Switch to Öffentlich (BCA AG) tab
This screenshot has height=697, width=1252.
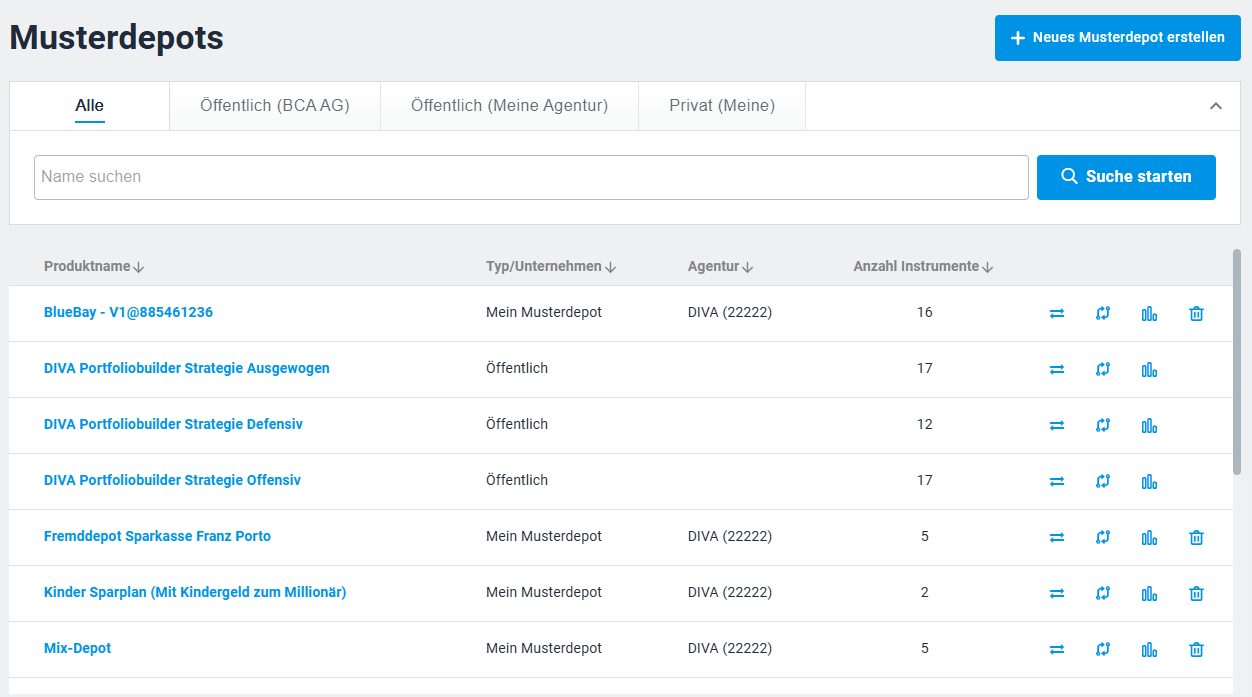(275, 106)
